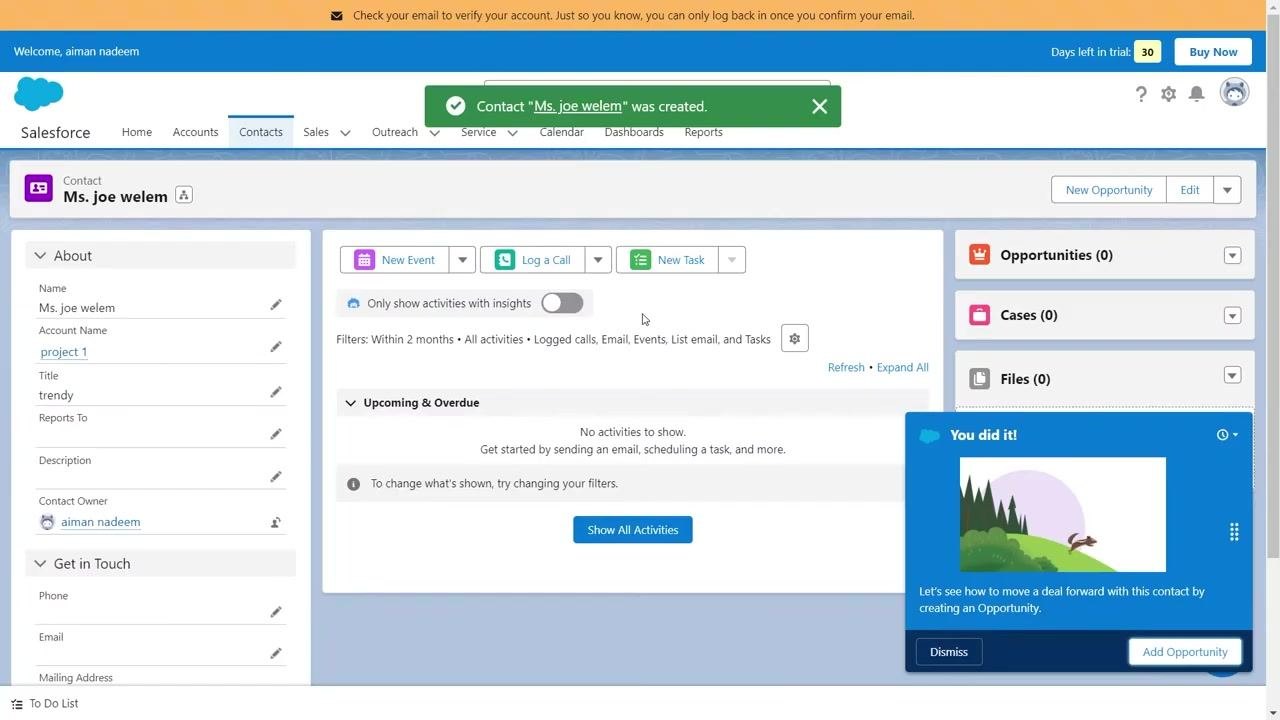Edit the Account Name pencil icon
Screen dimensions: 1280x720
click(x=276, y=347)
